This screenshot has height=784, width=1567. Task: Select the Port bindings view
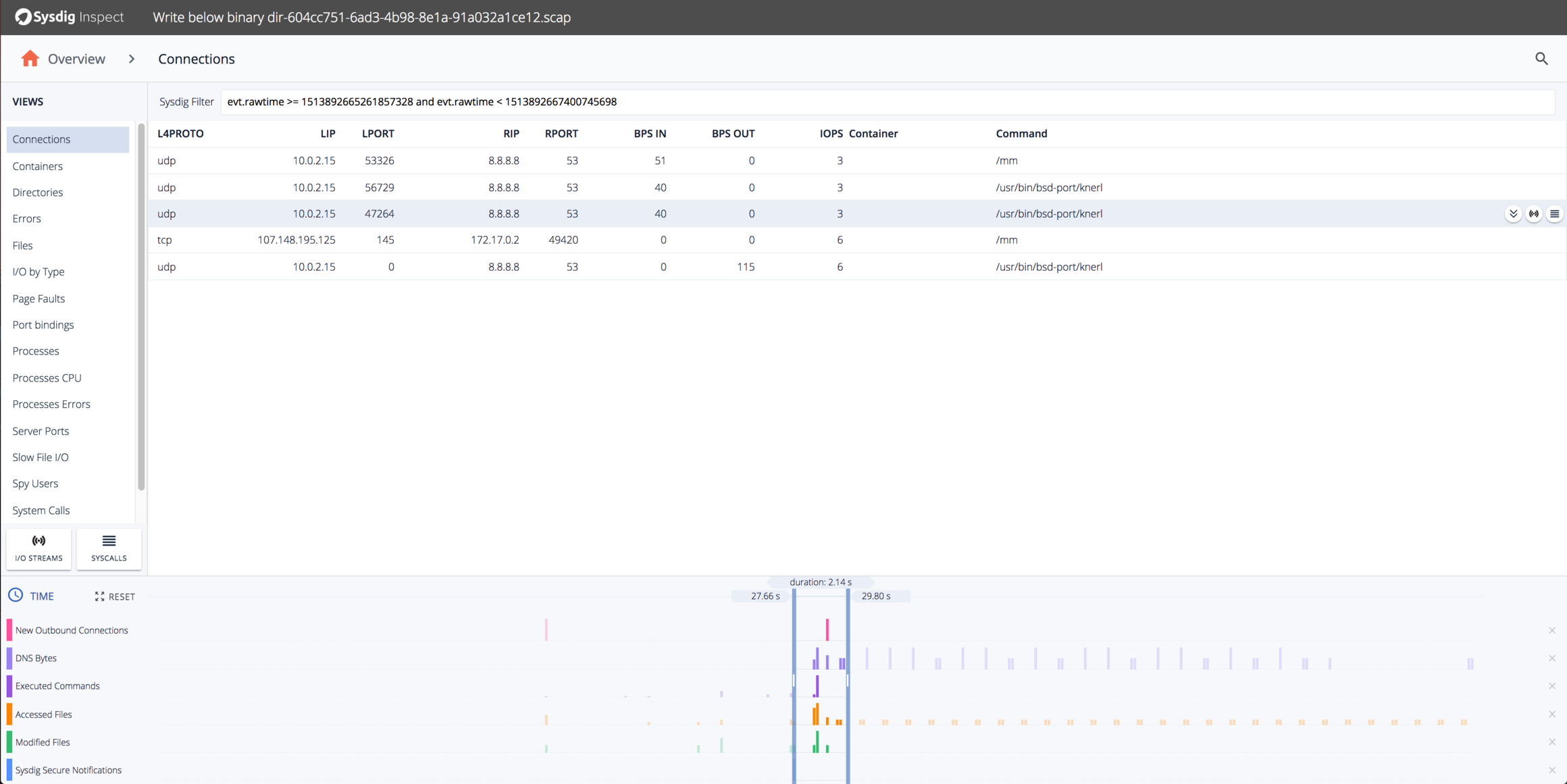[x=68, y=325]
